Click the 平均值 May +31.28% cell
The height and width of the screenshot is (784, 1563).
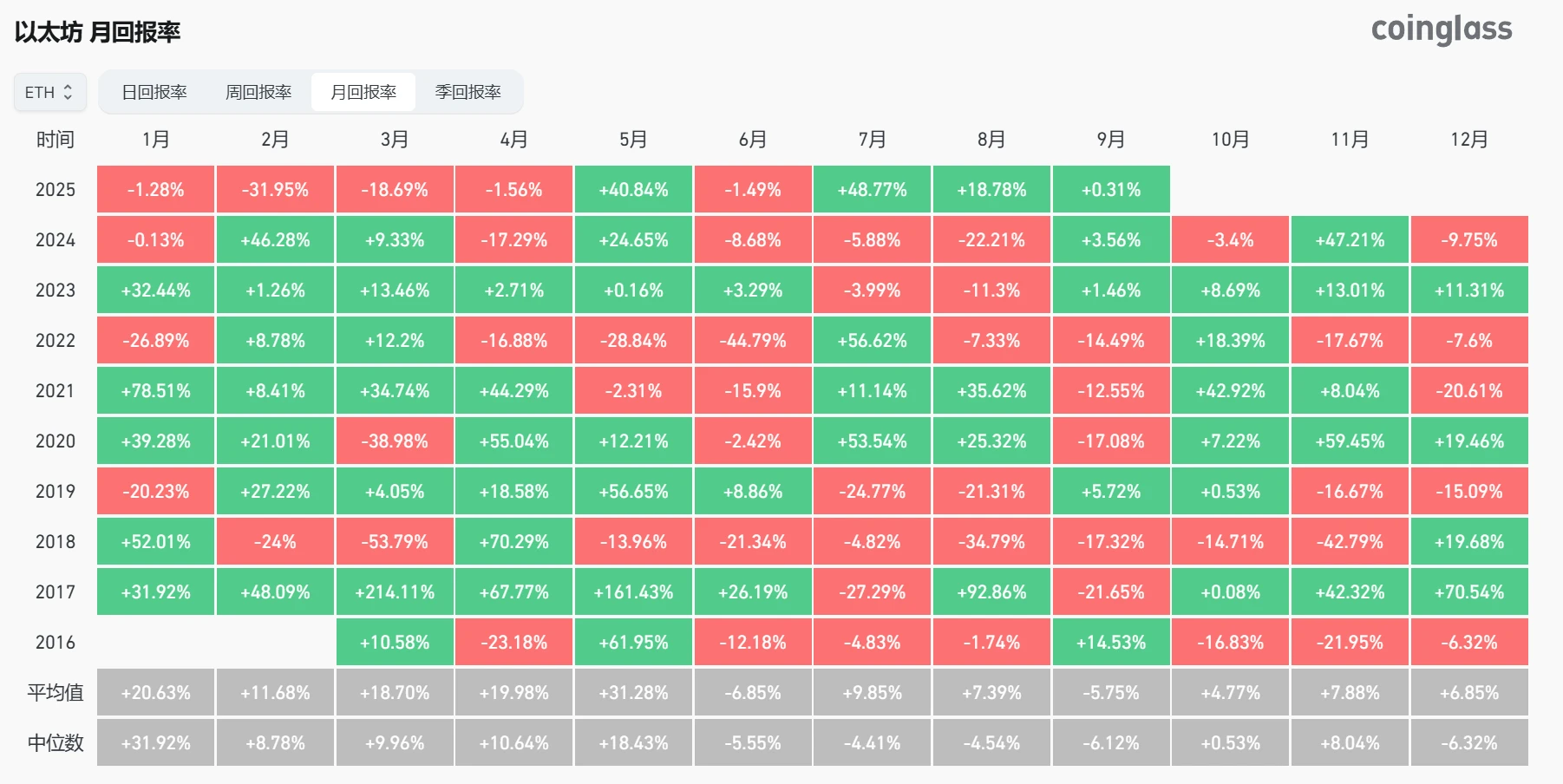point(633,693)
